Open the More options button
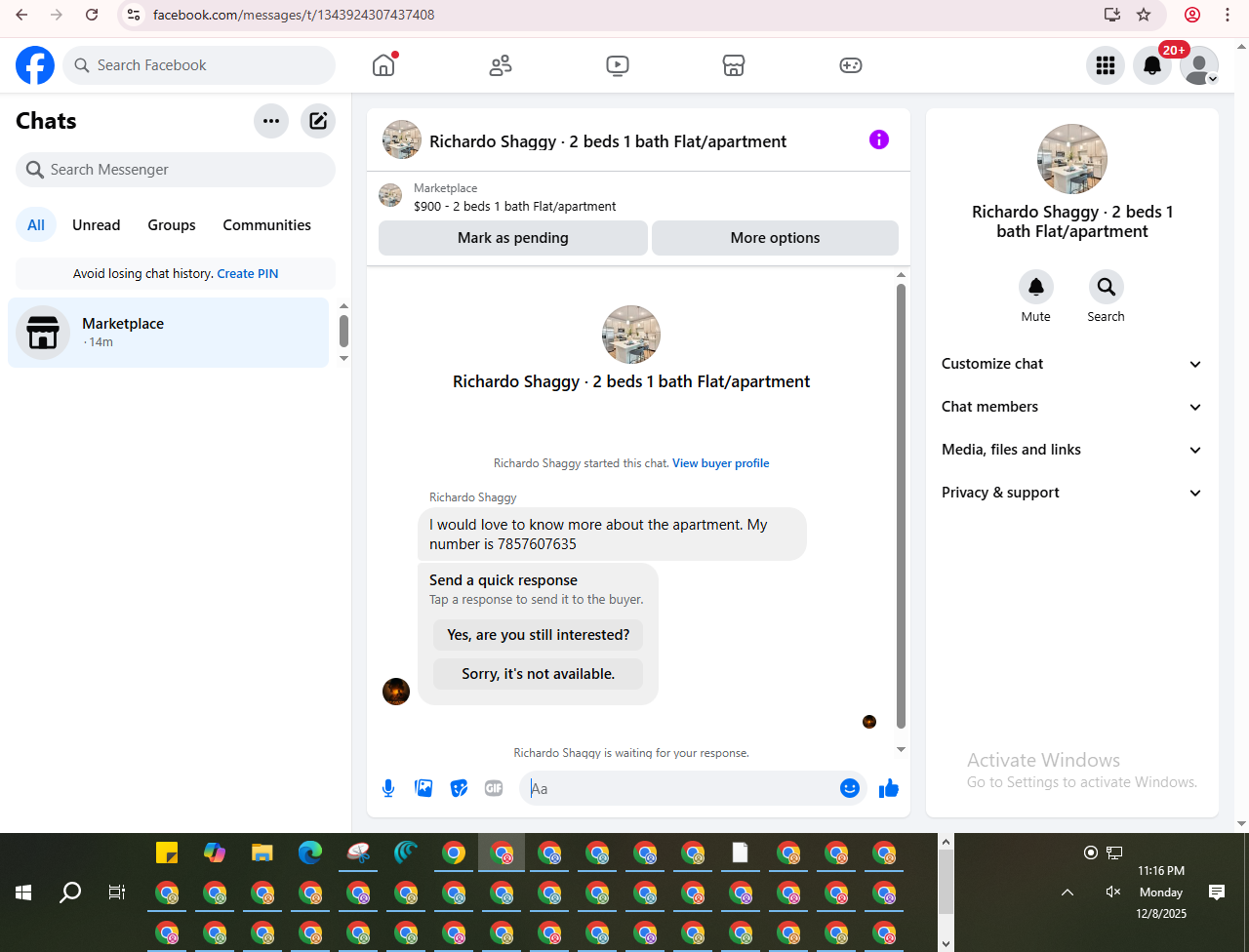Viewport: 1249px width, 952px height. tap(776, 238)
